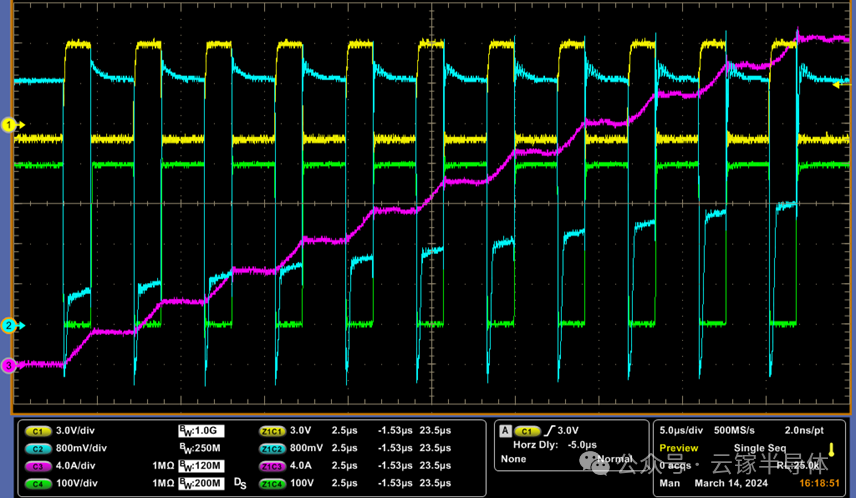Select the Z1C4 zoom badge
This screenshot has height=498, width=856.
pyautogui.click(x=272, y=484)
